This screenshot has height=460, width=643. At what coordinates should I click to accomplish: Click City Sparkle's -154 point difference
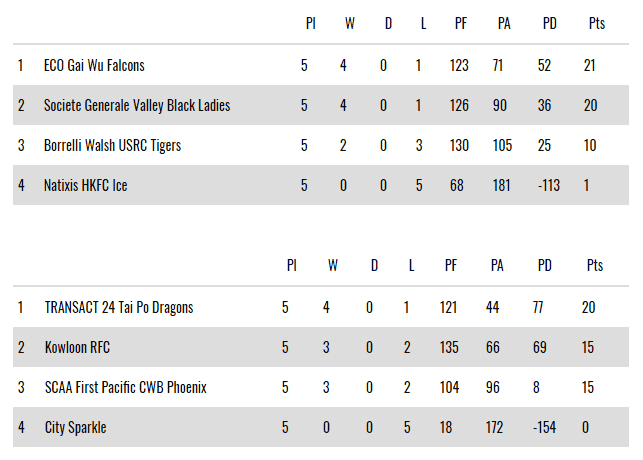[x=545, y=428]
